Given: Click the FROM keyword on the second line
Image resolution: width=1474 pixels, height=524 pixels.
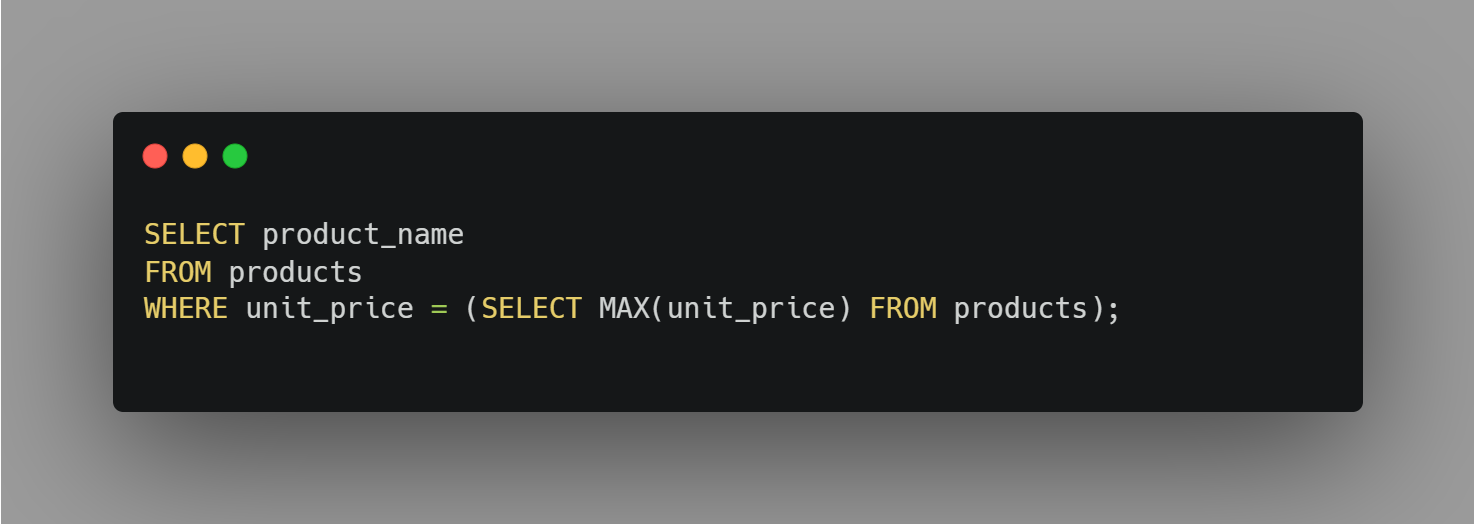Looking at the screenshot, I should [x=177, y=272].
